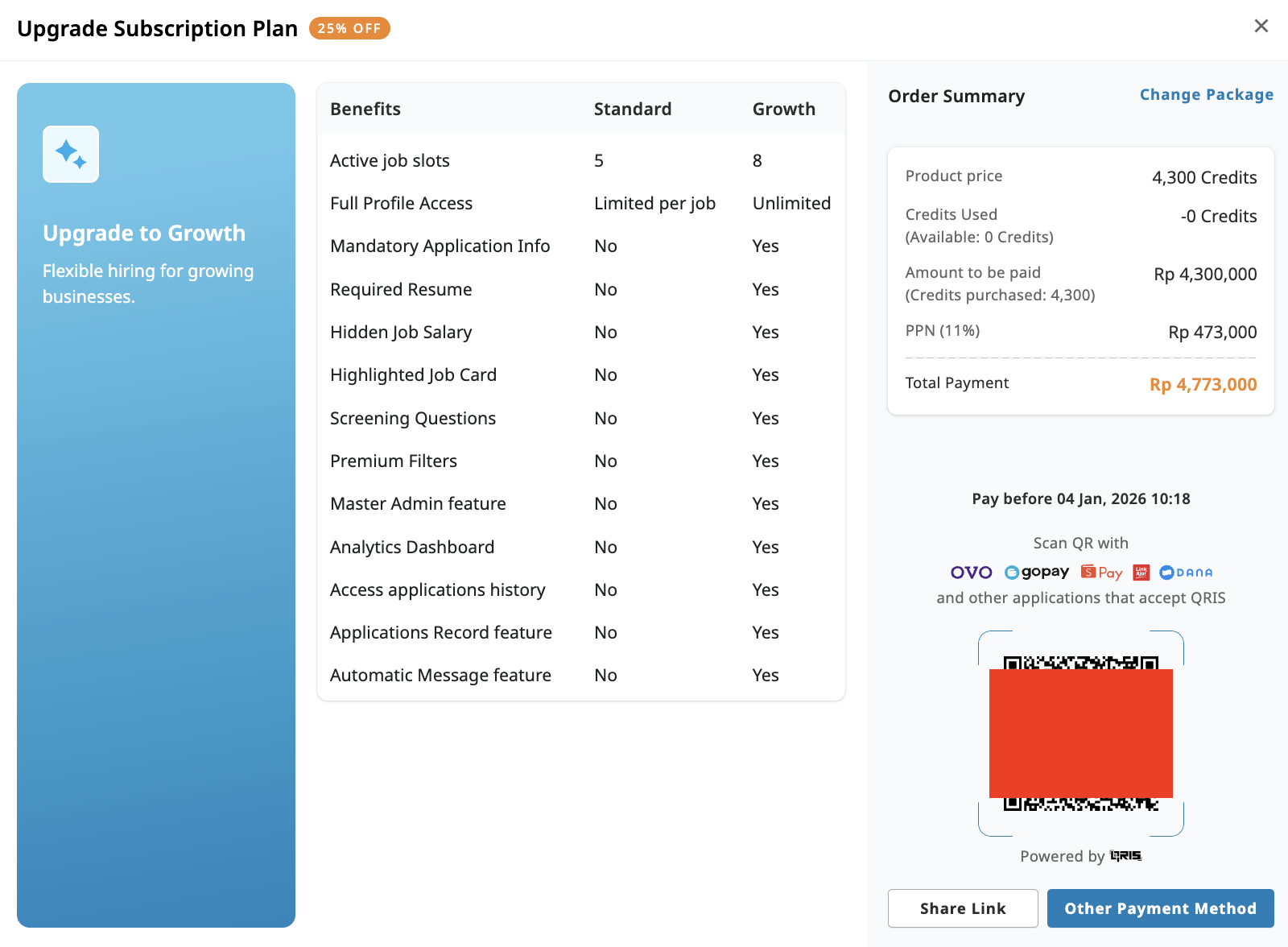Select the Standard column header
This screenshot has width=1288, height=947.
[x=633, y=109]
